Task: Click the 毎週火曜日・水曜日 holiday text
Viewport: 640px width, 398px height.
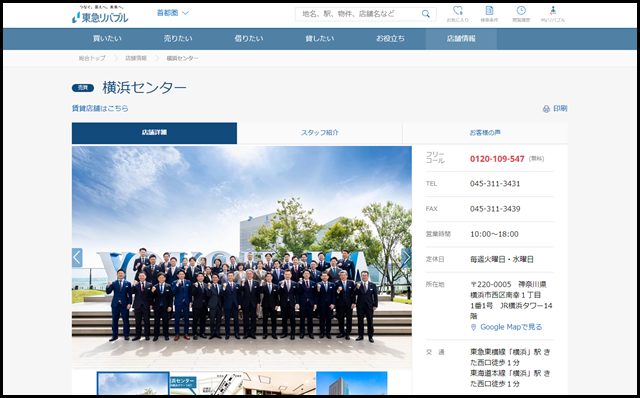Action: [x=502, y=259]
